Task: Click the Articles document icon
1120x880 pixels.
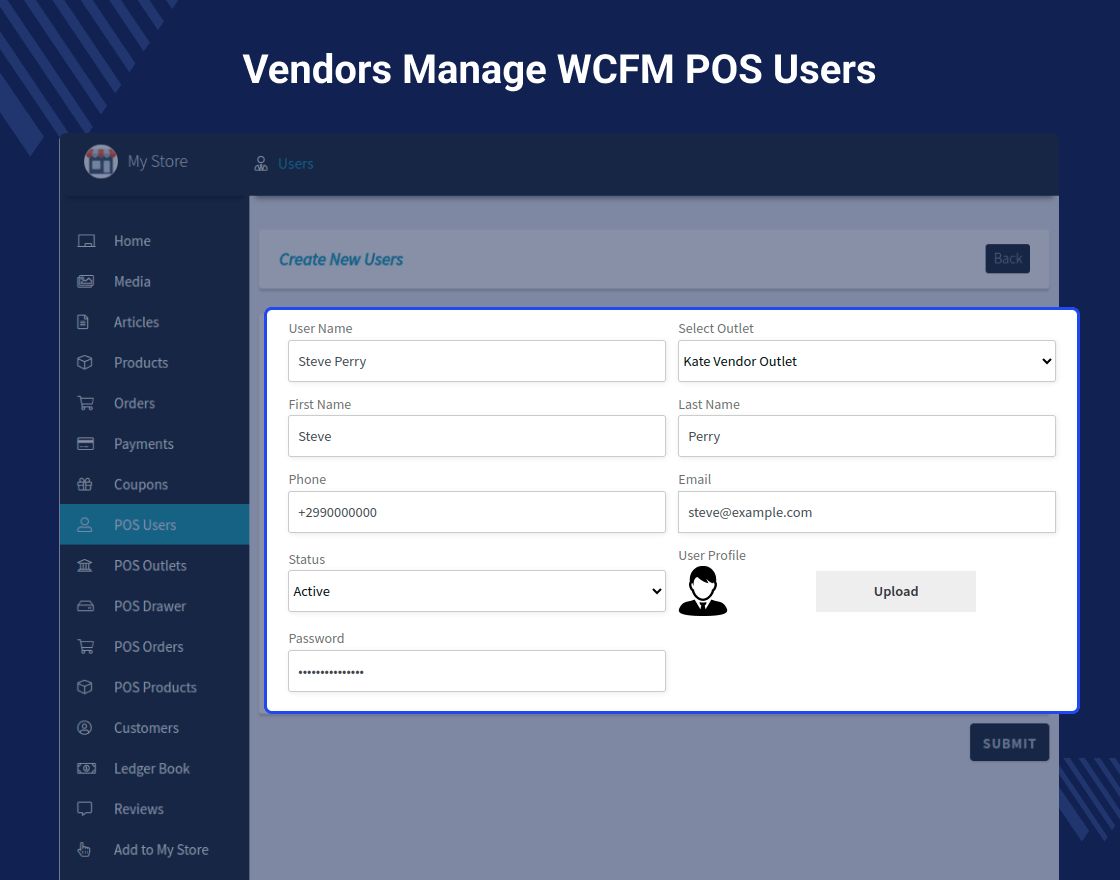Action: coord(83,322)
